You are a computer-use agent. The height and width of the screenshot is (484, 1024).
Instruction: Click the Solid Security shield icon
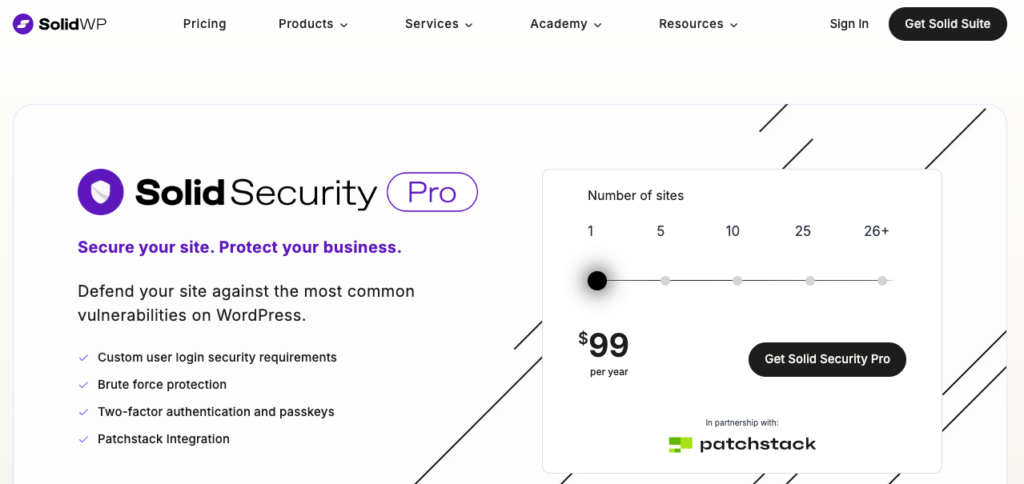[100, 192]
